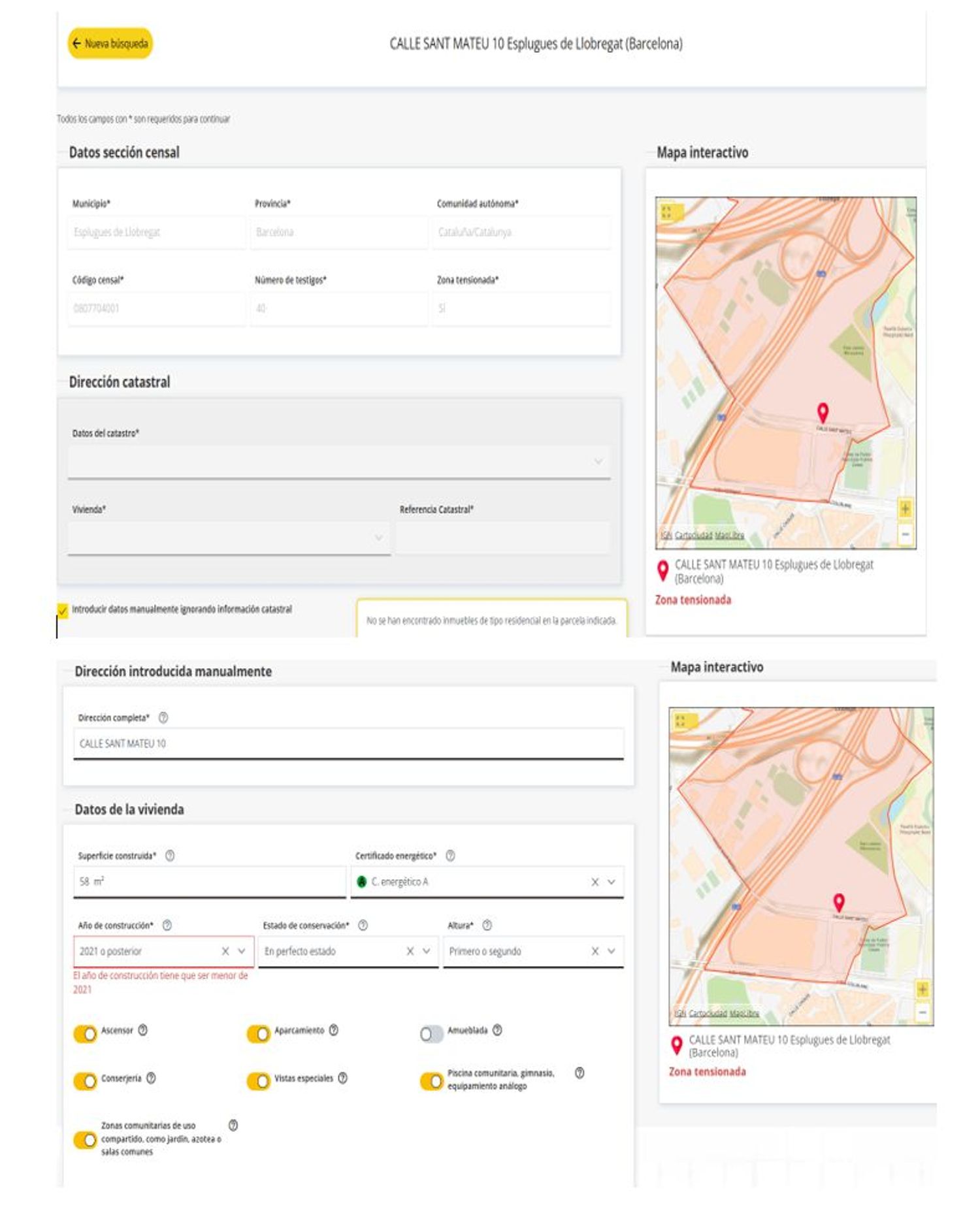Zoom in on the lower interactive map

[x=922, y=989]
